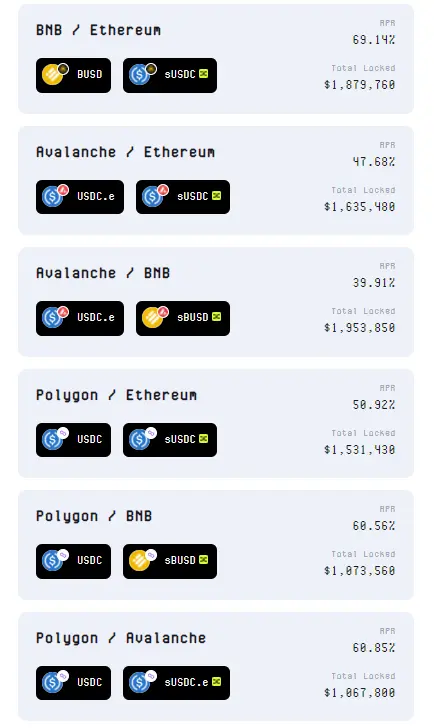This screenshot has width=434, height=728.
Task: Open the BNB / Ethereum pool title
Action: pos(98,30)
